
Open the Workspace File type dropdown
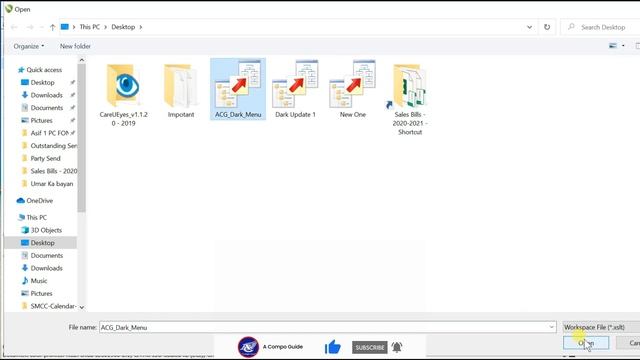(601, 327)
